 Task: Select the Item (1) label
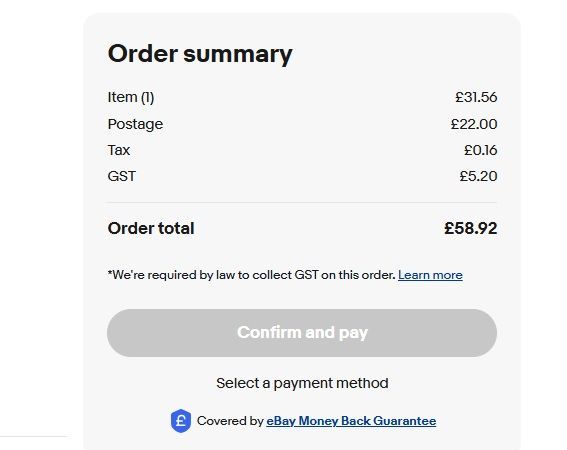[x=131, y=97]
